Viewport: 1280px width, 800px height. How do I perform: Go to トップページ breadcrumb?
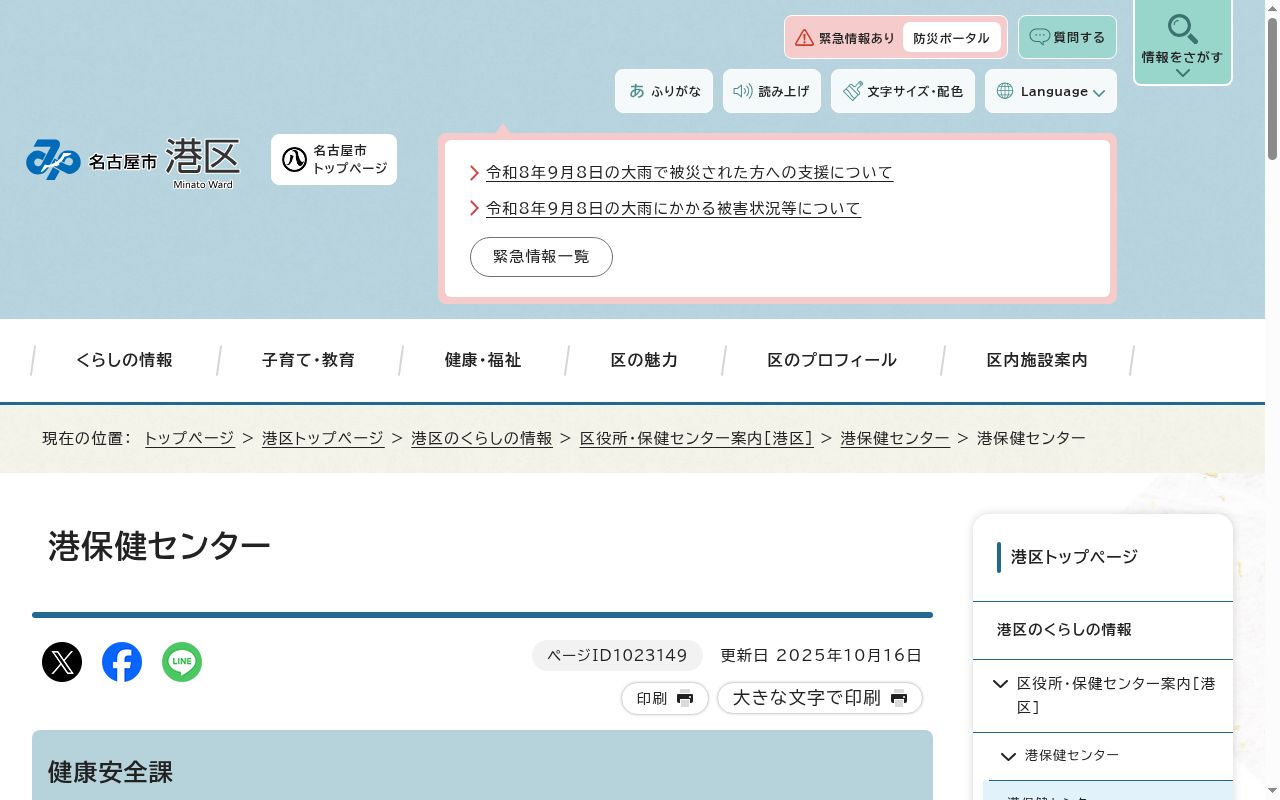point(189,438)
